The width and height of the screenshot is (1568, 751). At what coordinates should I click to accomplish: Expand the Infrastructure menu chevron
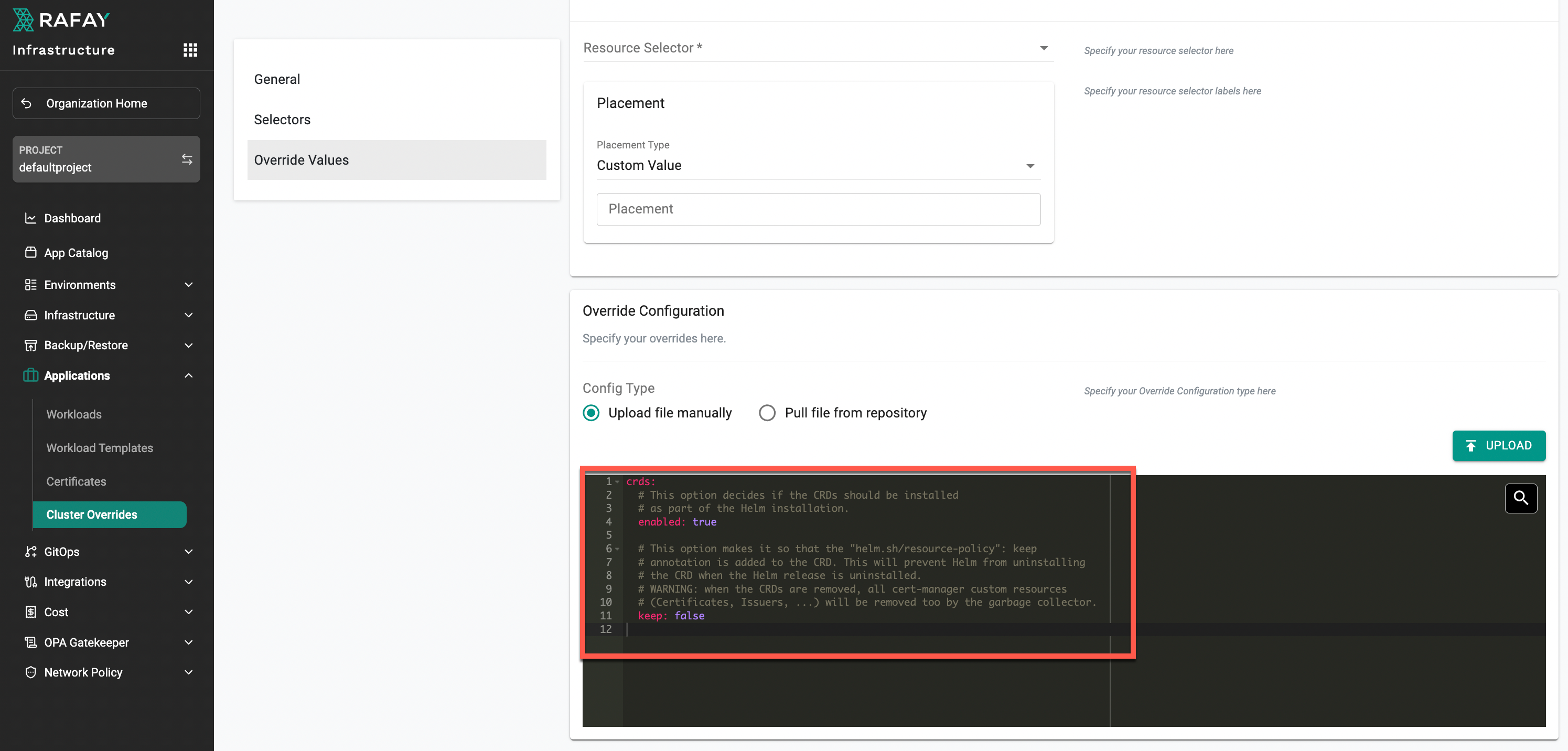click(x=189, y=315)
